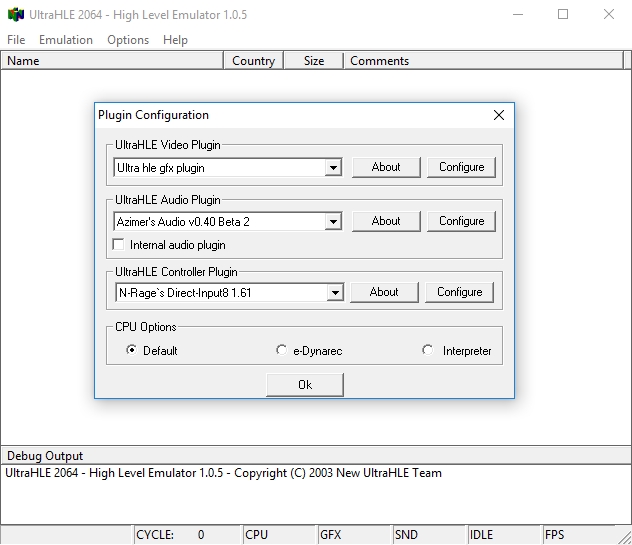Expand the Audio Plugin dropdown arrow
632x545 pixels.
point(333,221)
